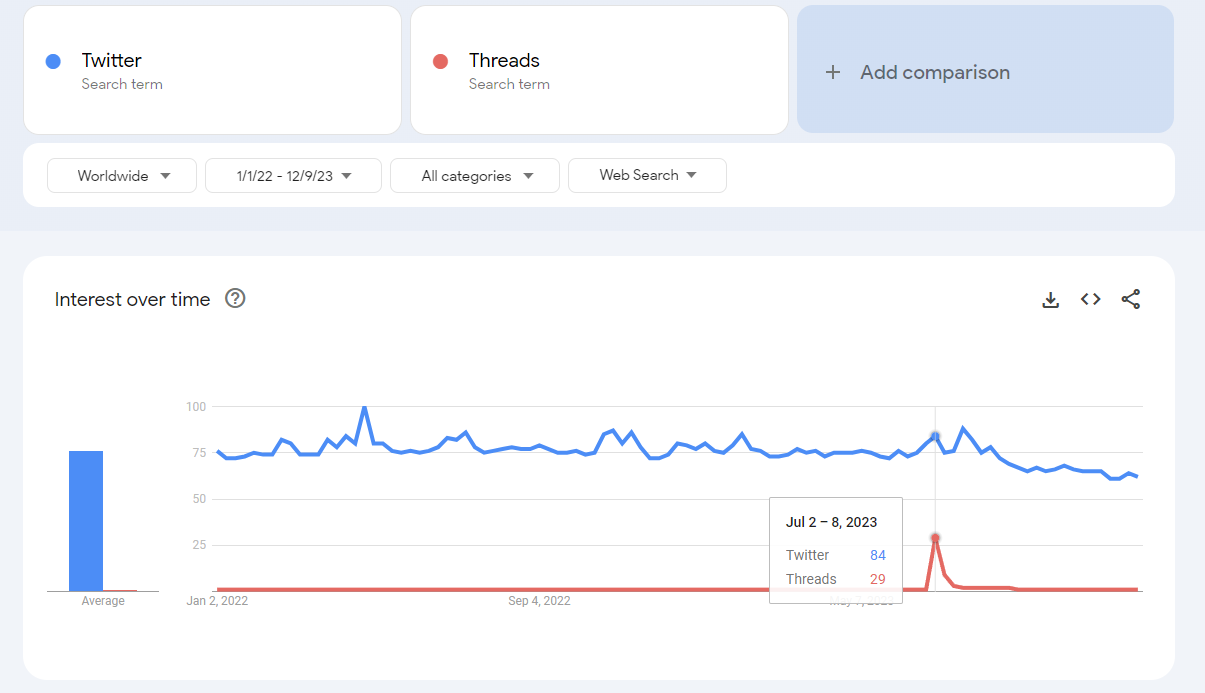This screenshot has height=693, width=1205.
Task: Click the Jul 2 – 8, 2023 tooltip
Action: coord(836,550)
